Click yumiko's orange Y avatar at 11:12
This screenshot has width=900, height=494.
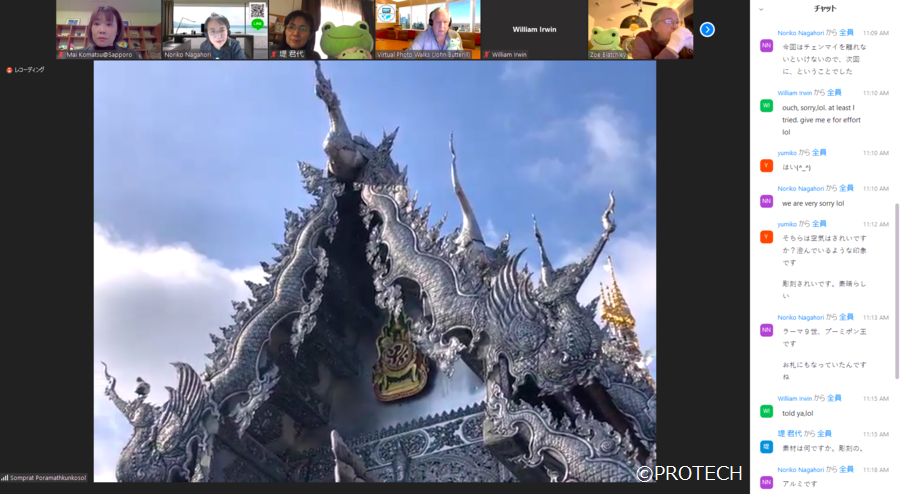click(x=766, y=237)
